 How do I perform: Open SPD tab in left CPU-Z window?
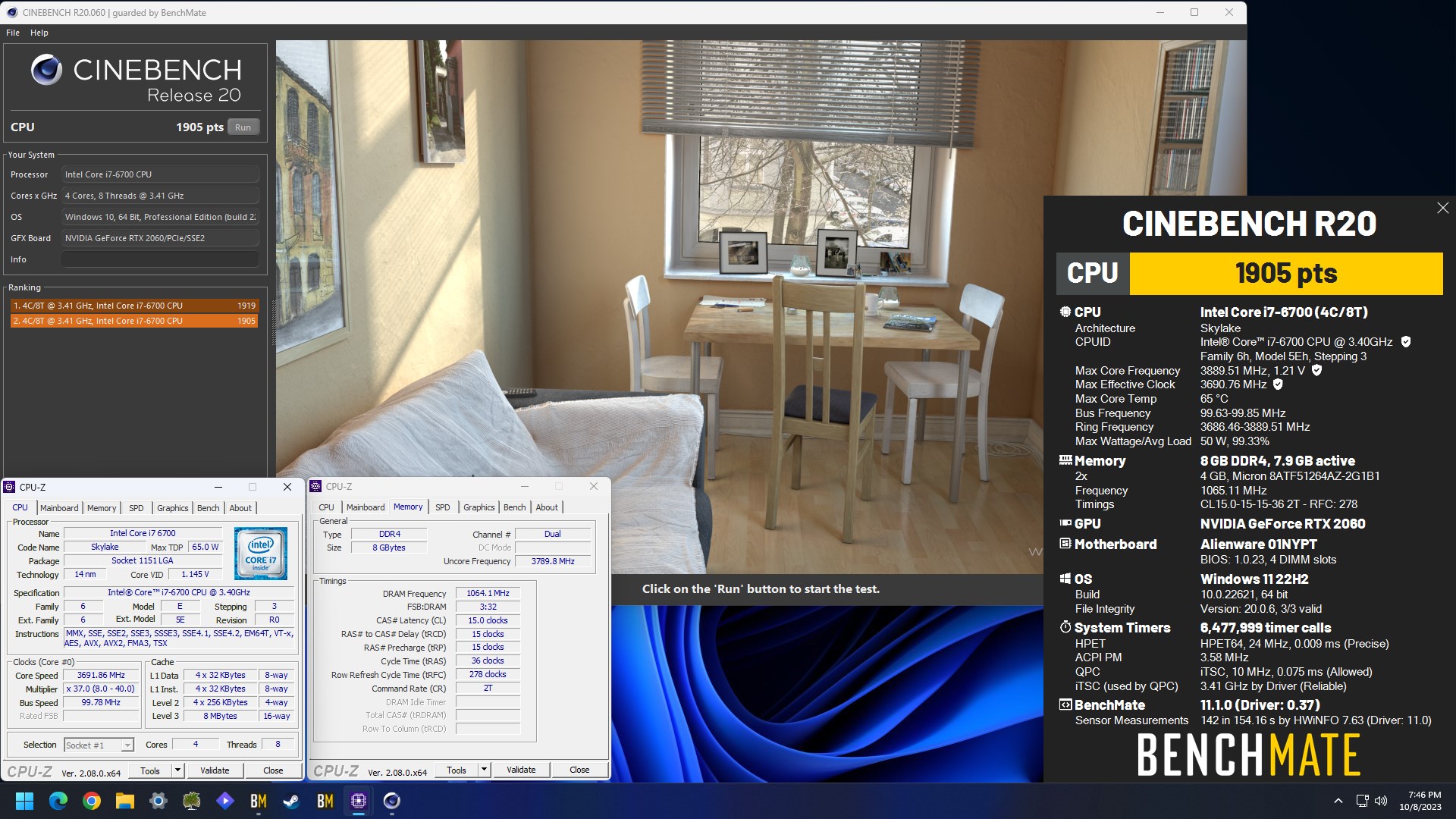point(136,508)
